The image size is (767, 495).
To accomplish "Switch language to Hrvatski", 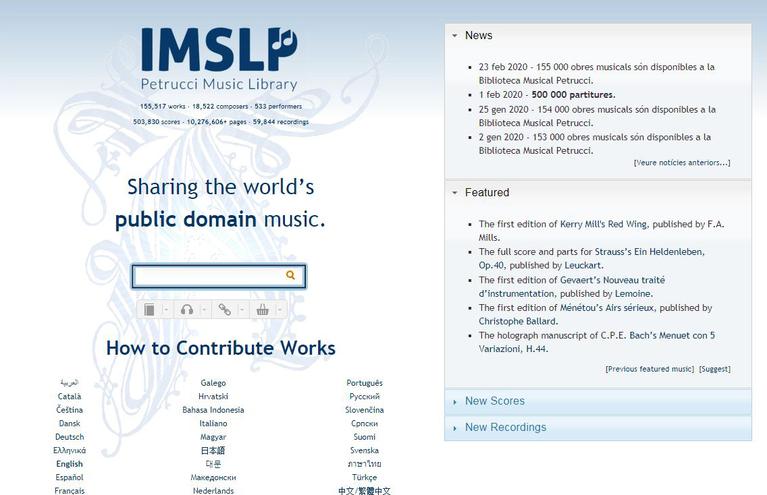I will click(x=213, y=396).
